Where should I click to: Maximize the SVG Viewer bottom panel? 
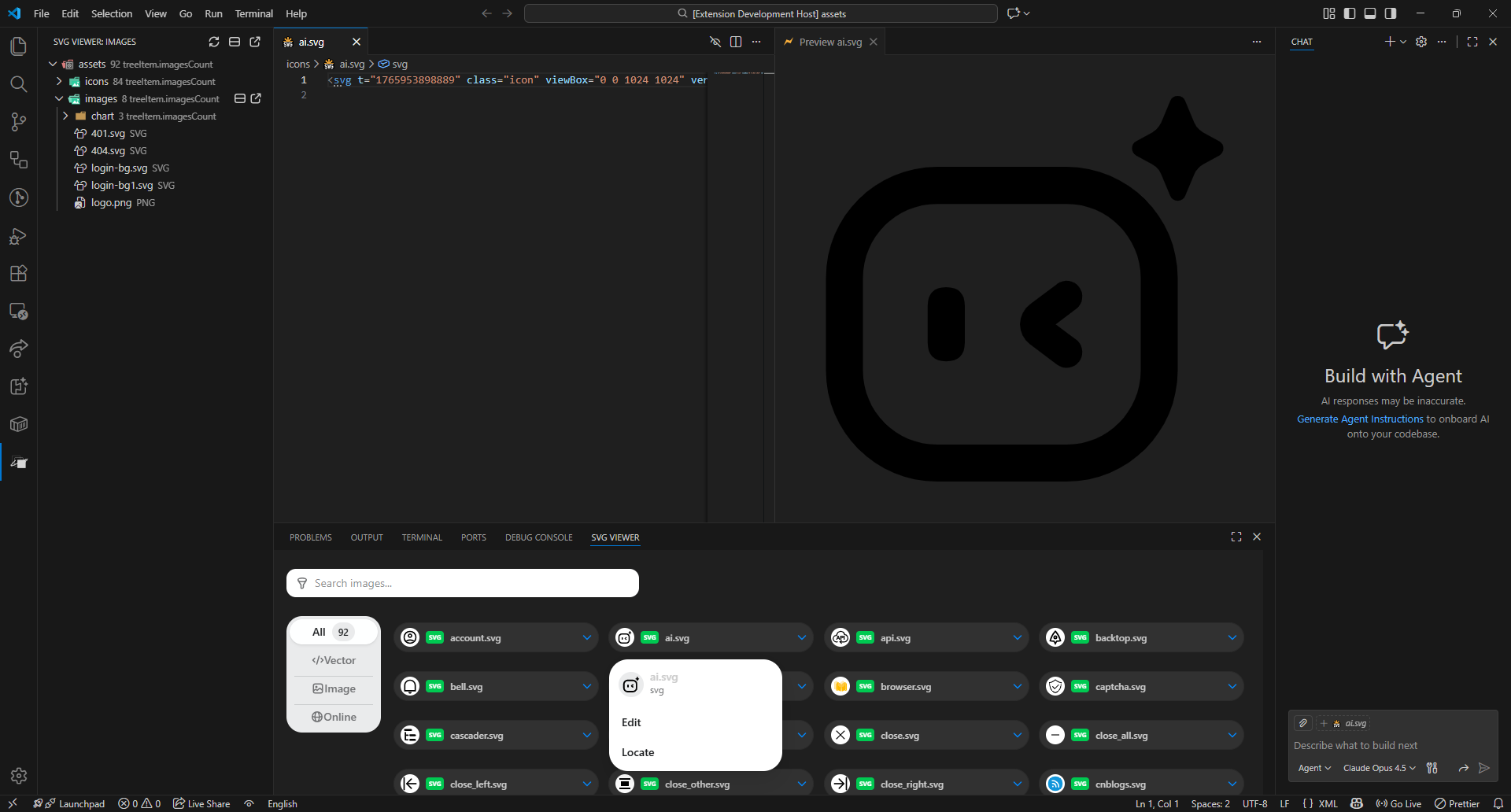1236,537
